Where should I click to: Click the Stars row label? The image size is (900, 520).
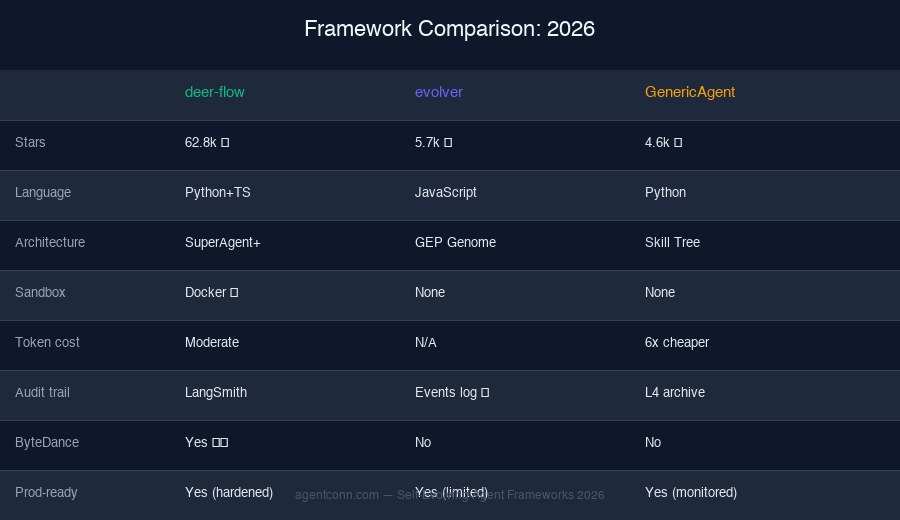click(x=30, y=142)
